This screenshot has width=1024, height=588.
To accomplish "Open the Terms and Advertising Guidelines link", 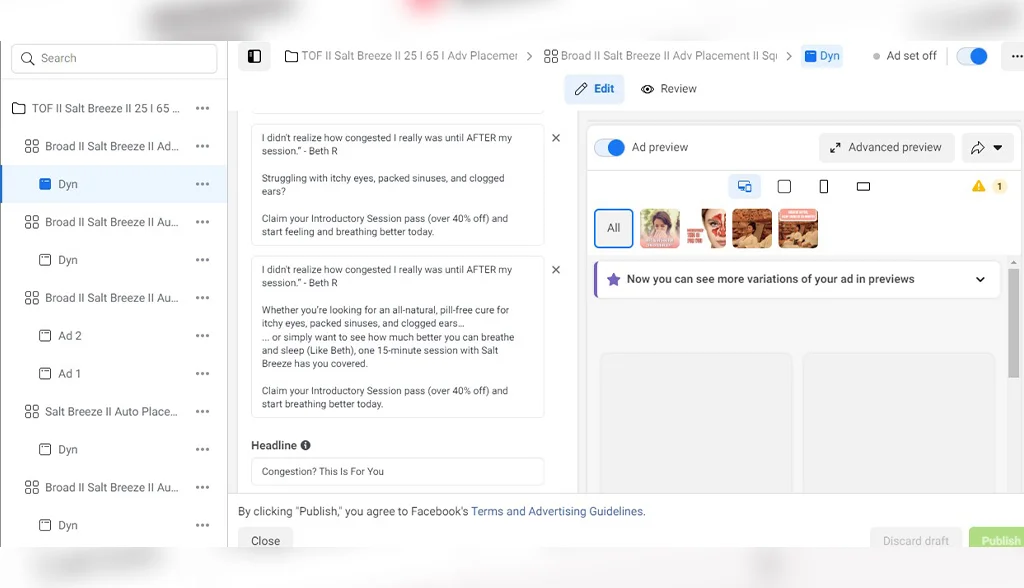I will pyautogui.click(x=557, y=511).
